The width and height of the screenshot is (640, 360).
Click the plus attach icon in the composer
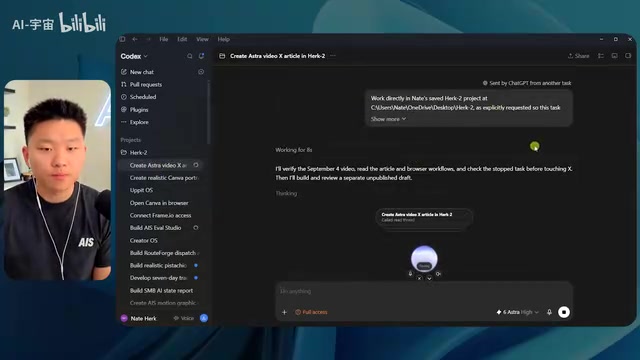[284, 312]
